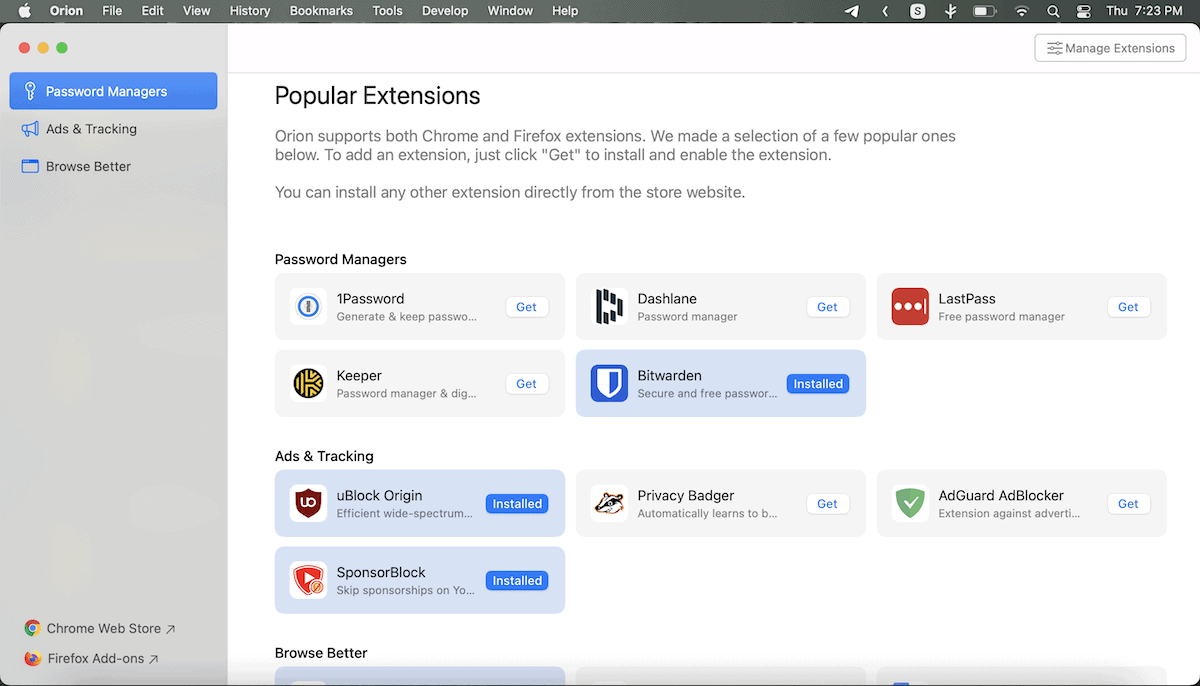Click the date and time in menu bar
The height and width of the screenshot is (686, 1200).
(x=1147, y=11)
